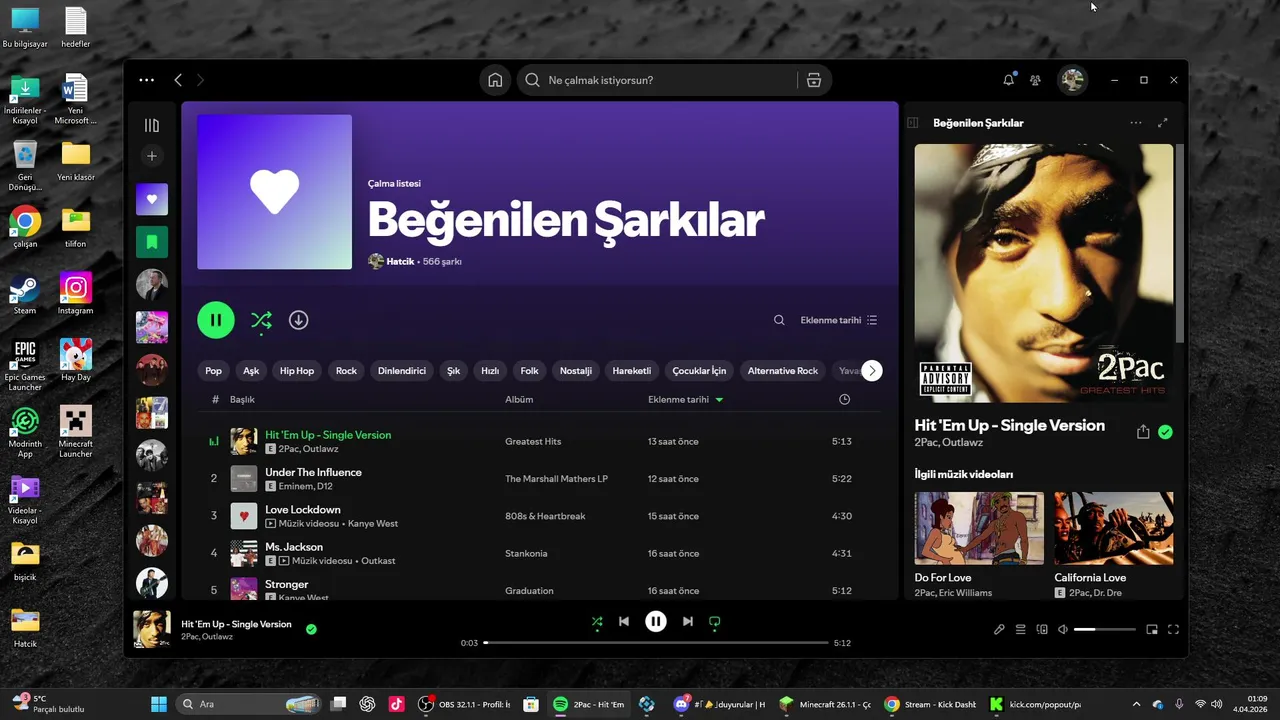Click Under The Influence song title
This screenshot has width=1280, height=720.
point(313,472)
